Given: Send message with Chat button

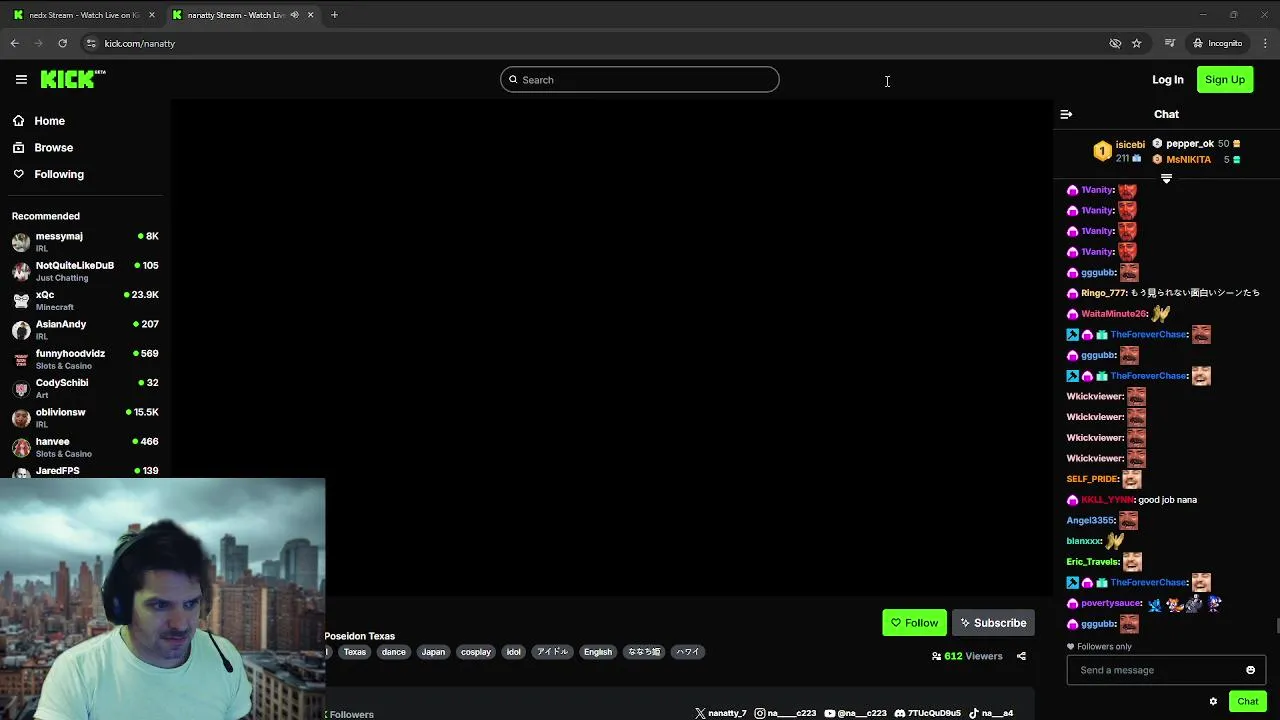Looking at the screenshot, I should point(1247,701).
